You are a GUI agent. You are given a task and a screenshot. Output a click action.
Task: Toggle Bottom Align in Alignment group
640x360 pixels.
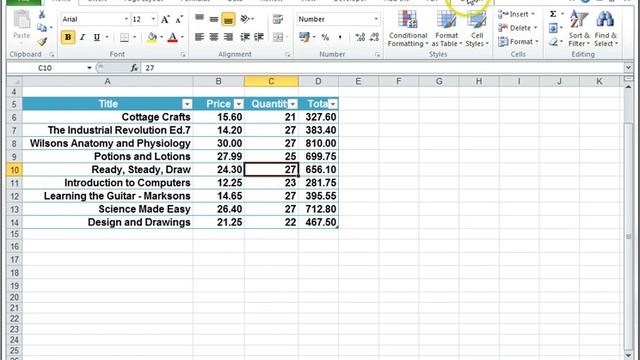point(228,19)
